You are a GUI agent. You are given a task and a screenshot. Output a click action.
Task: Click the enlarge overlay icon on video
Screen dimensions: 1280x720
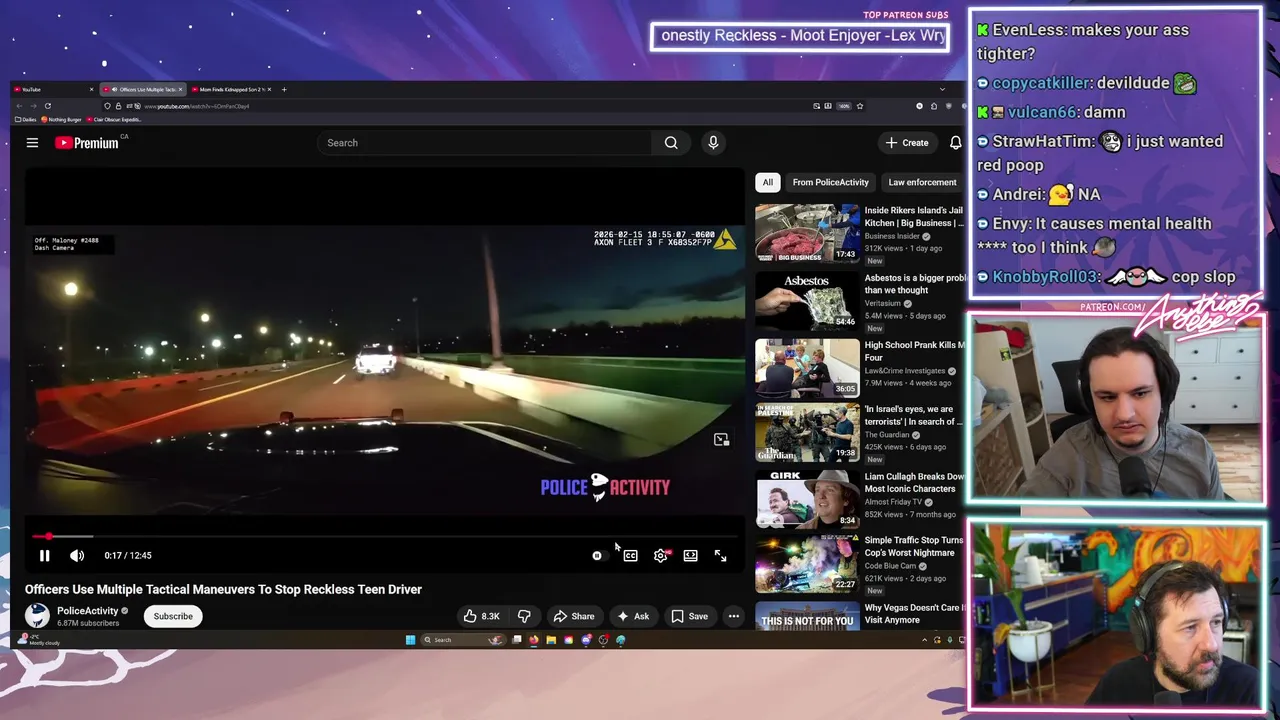coord(721,440)
